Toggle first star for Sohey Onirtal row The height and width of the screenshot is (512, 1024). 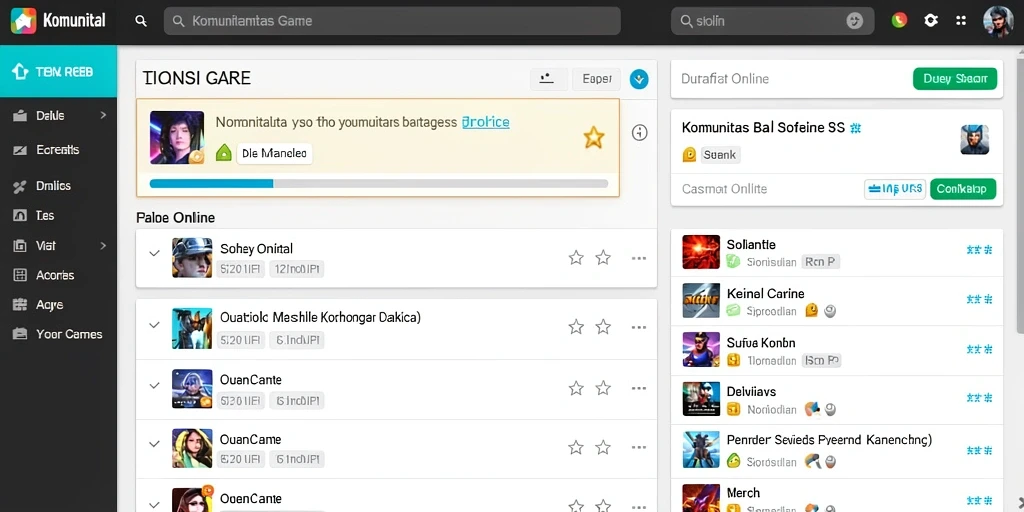pos(575,258)
